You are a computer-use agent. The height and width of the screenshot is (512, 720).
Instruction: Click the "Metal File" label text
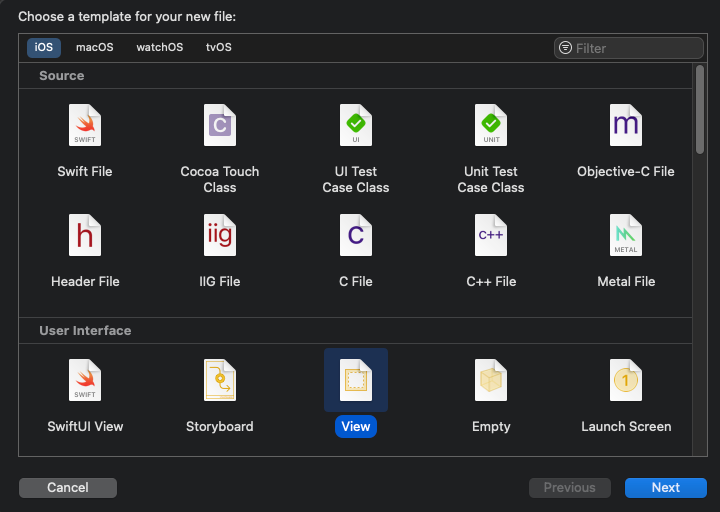[x=626, y=281]
